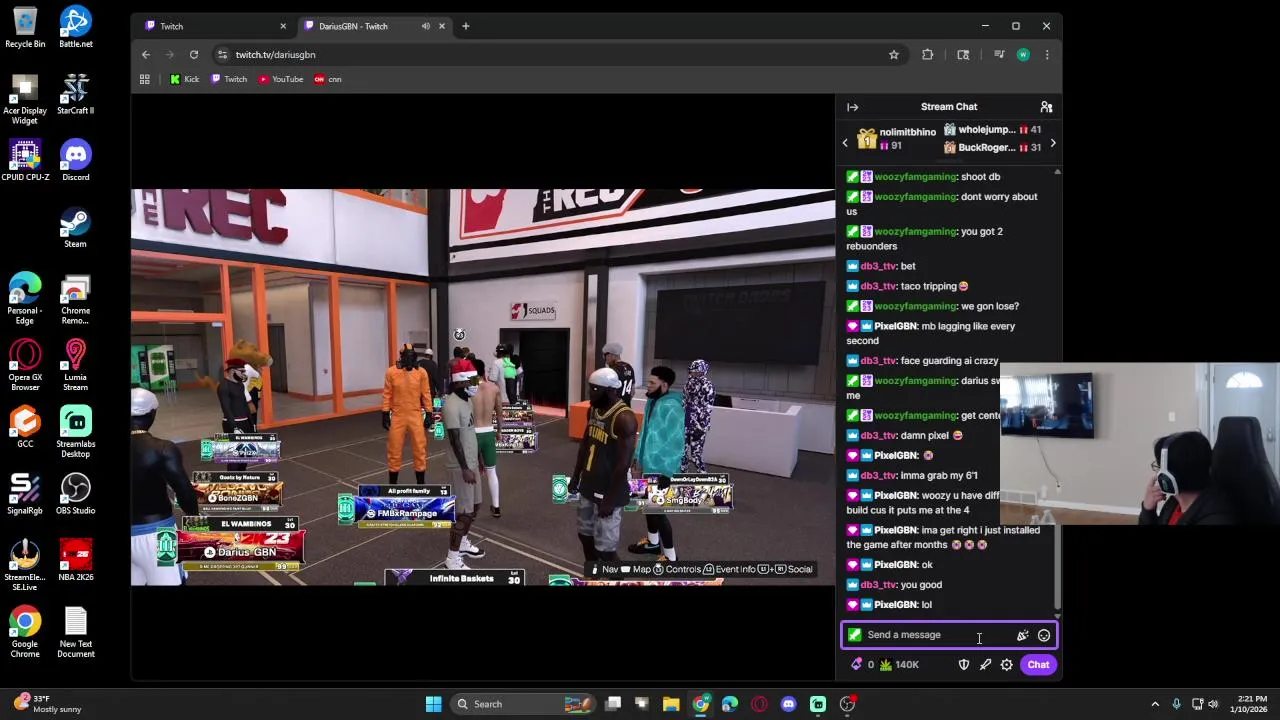Open the Chrome apps grid shortcut
The image size is (1280, 720).
click(x=145, y=79)
